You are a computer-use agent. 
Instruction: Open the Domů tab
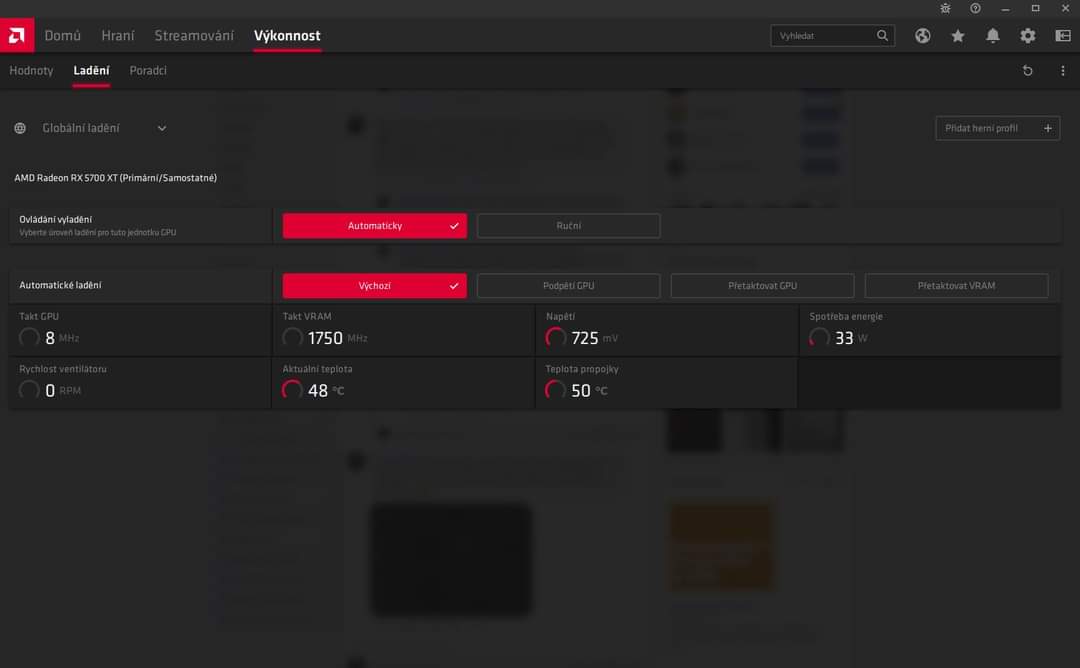point(63,35)
